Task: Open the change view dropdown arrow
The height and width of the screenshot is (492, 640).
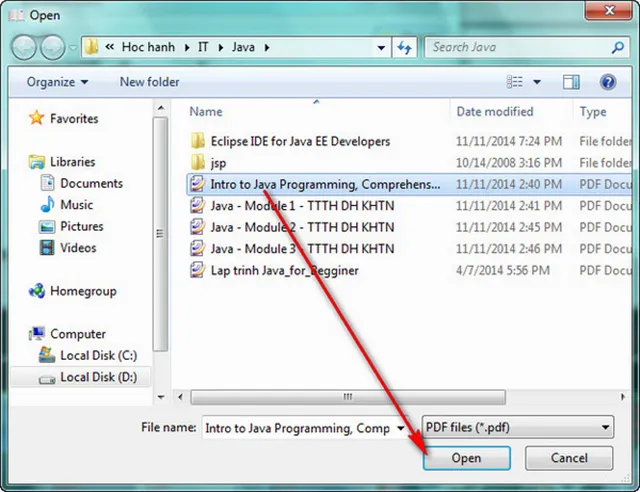Action: click(x=537, y=82)
